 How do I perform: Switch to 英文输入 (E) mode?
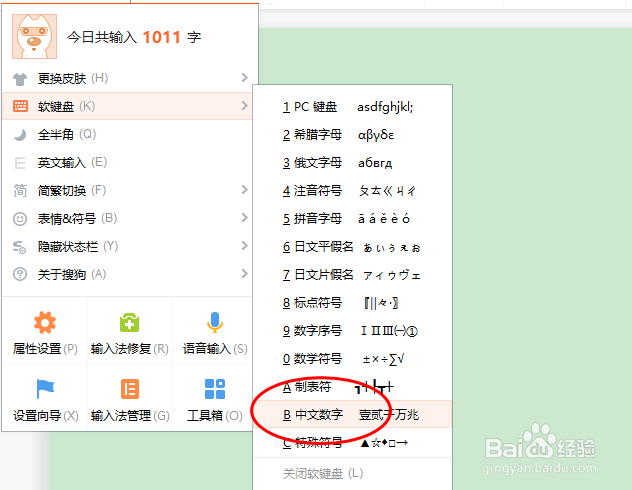[127, 162]
